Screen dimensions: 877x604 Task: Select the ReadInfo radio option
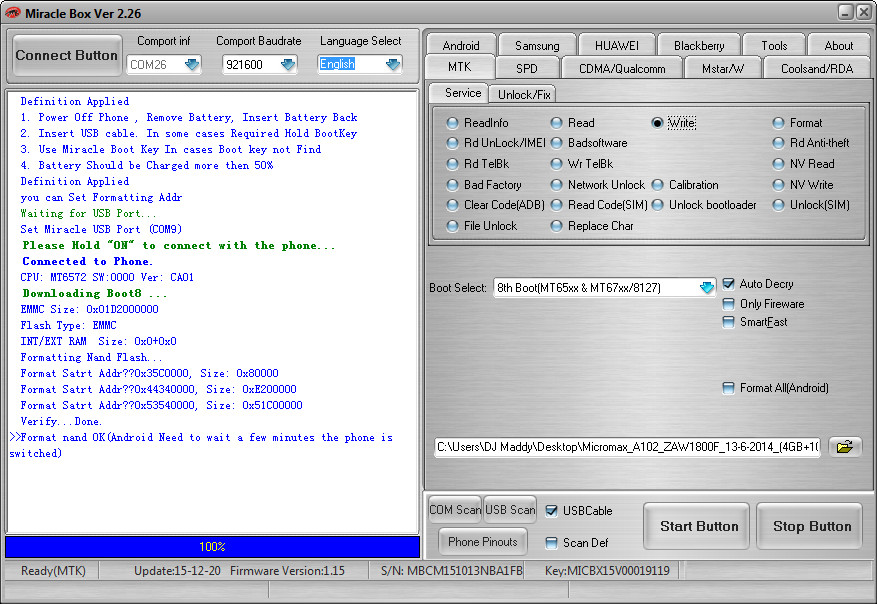point(452,123)
